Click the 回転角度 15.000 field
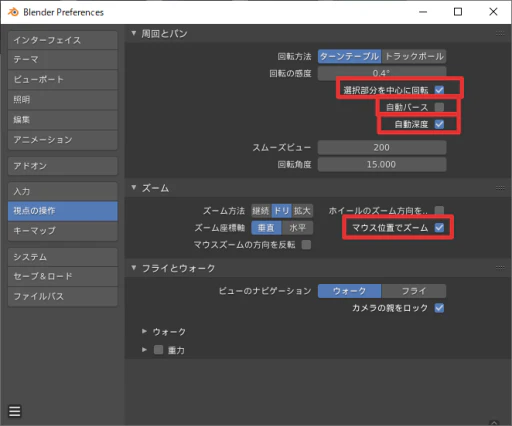Image resolution: width=512 pixels, height=426 pixels. point(382,164)
